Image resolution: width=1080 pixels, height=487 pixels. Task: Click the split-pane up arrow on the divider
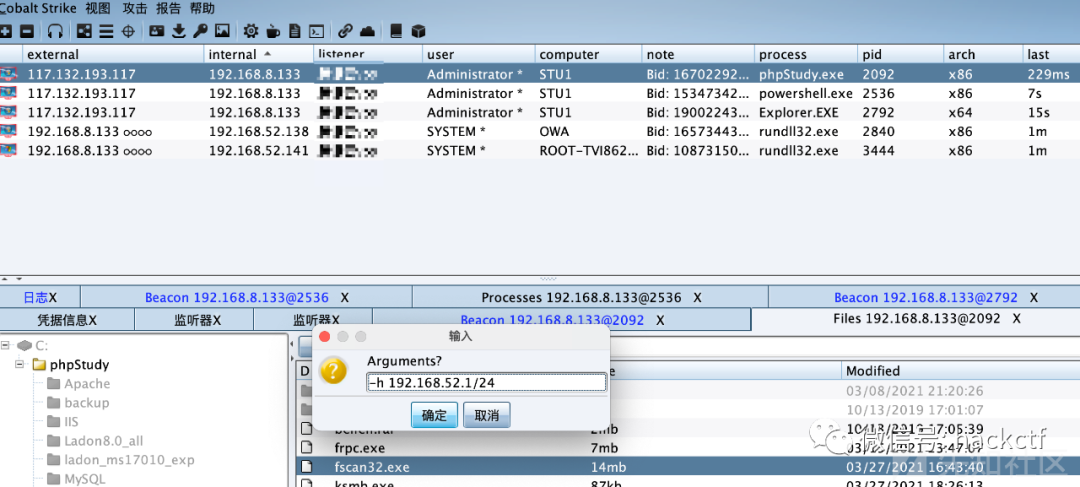[x=4, y=280]
